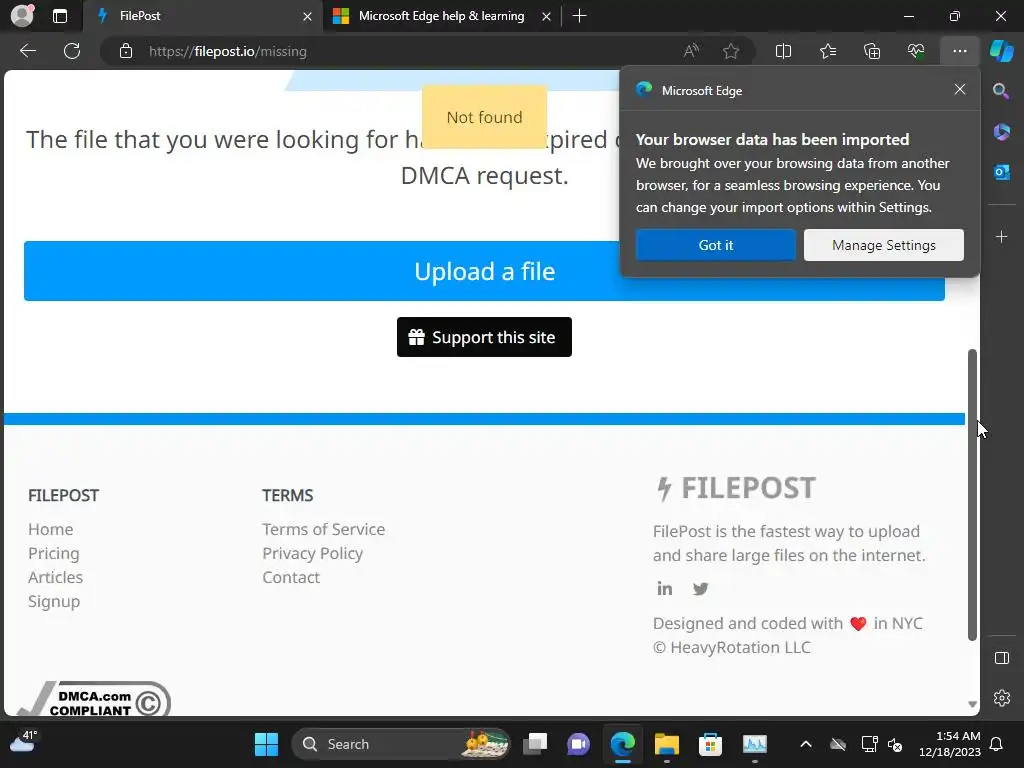Open Terms of Service link
The width and height of the screenshot is (1024, 768).
click(x=323, y=529)
